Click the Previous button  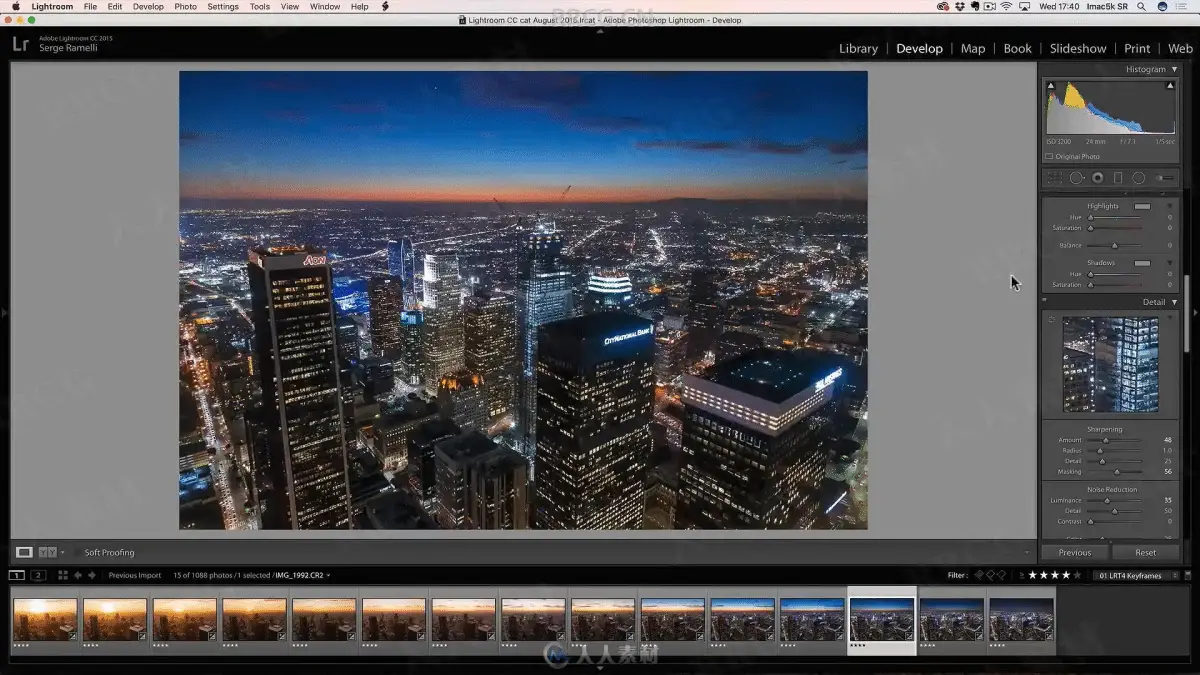1075,552
